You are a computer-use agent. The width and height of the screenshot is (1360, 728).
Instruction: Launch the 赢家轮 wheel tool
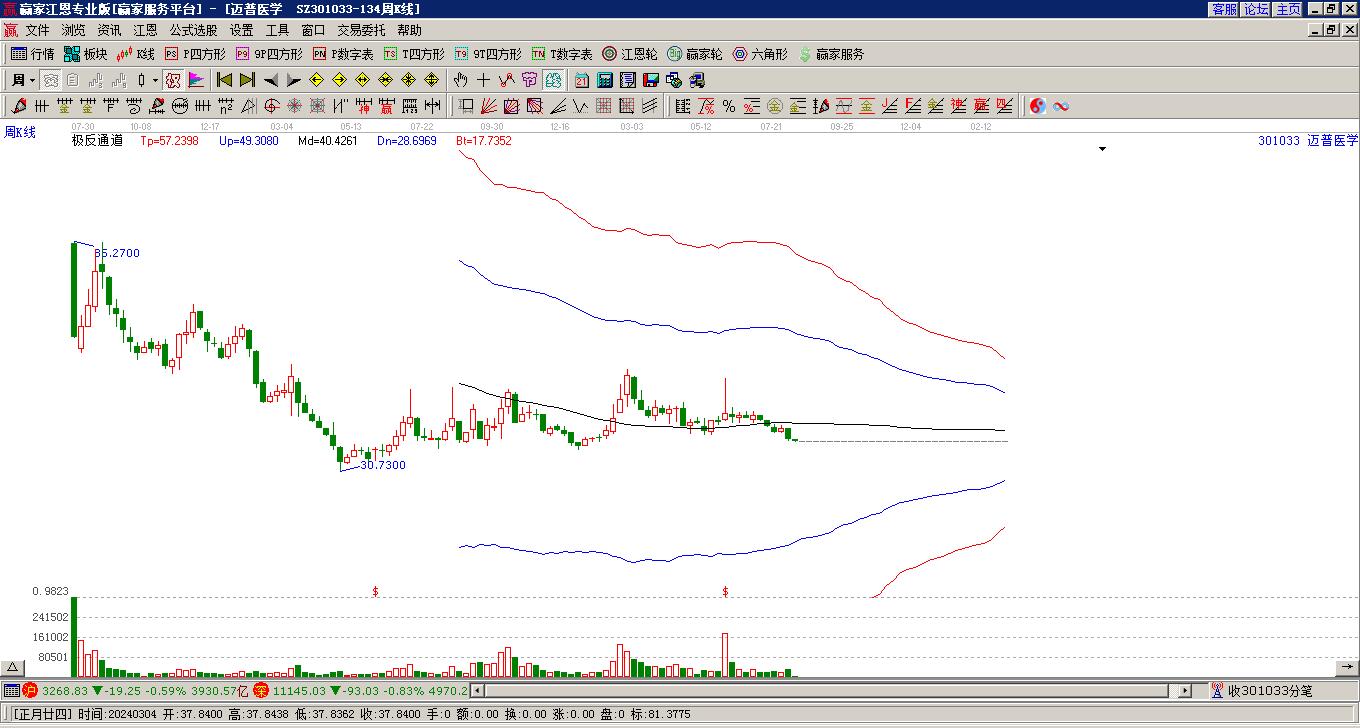tap(695, 54)
